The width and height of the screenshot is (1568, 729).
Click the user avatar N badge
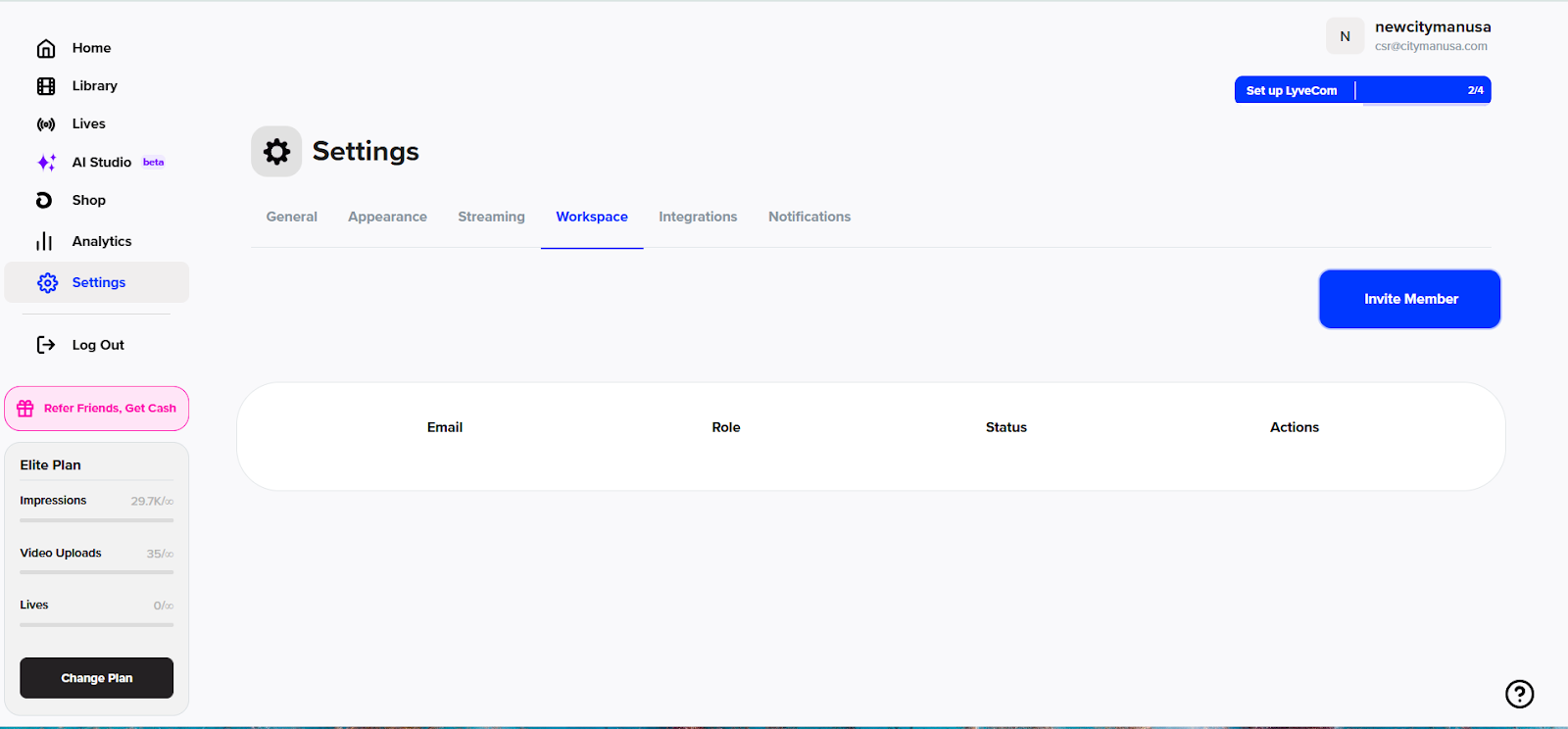[1345, 36]
